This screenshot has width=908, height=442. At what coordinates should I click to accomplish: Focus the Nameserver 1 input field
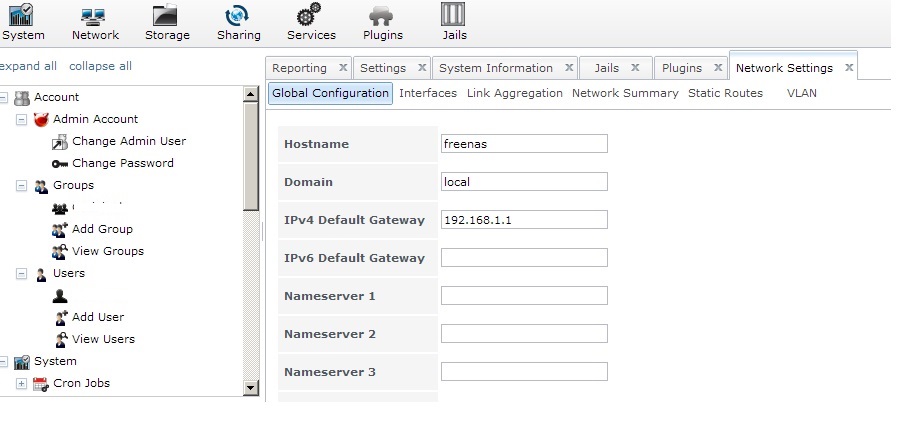click(524, 295)
